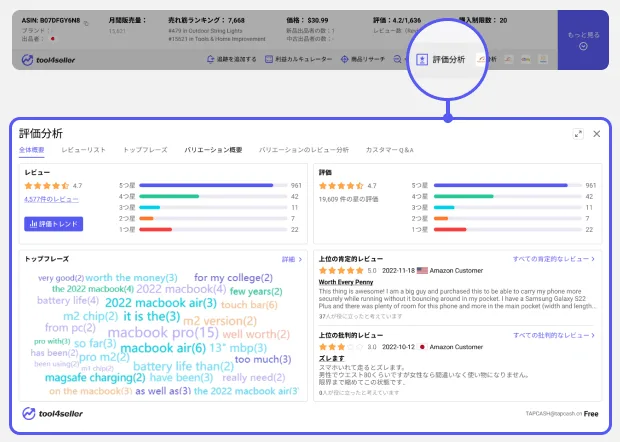Click the 売れ筋ランキング: 7,668 value
This screenshot has height=442, width=620.
(206, 20)
